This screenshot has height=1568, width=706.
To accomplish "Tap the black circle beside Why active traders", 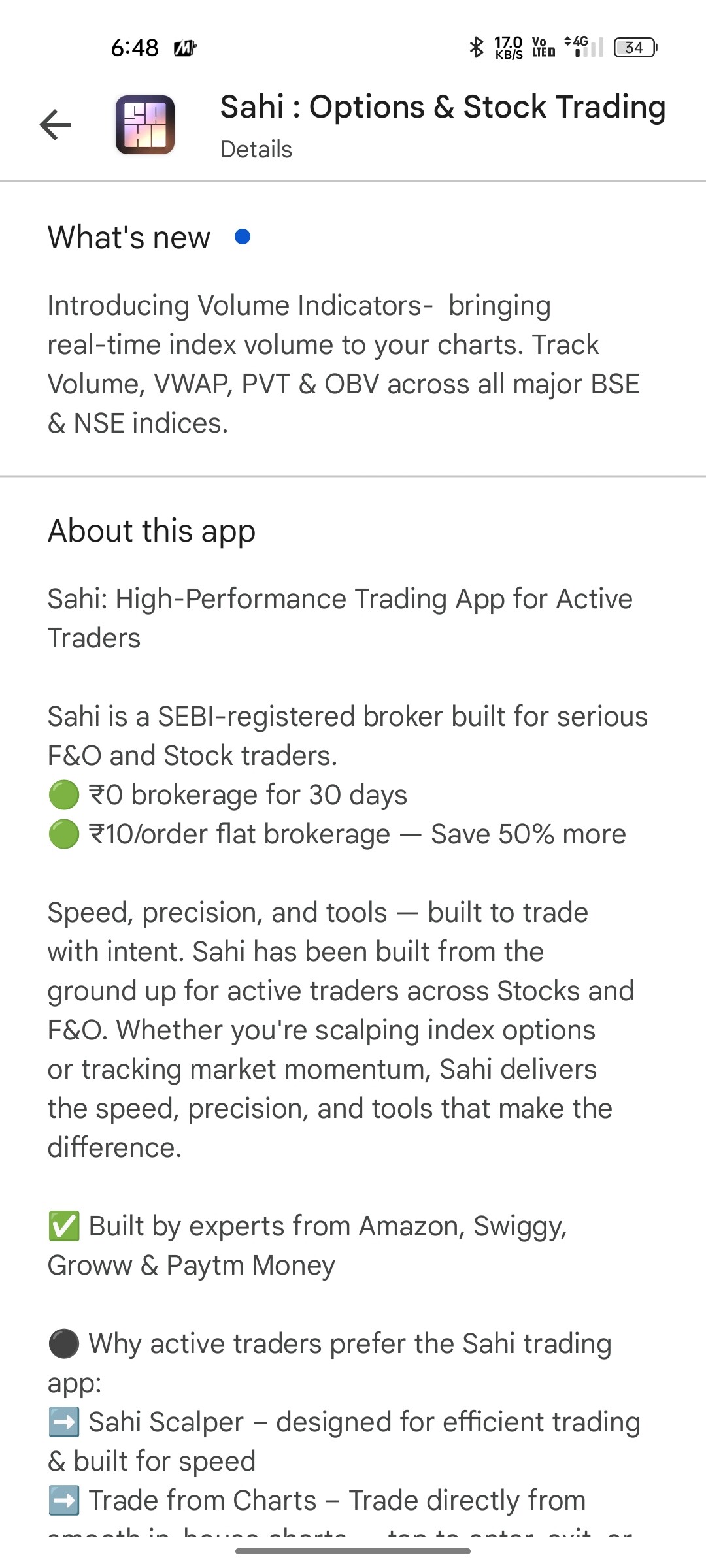I will point(64,1344).
